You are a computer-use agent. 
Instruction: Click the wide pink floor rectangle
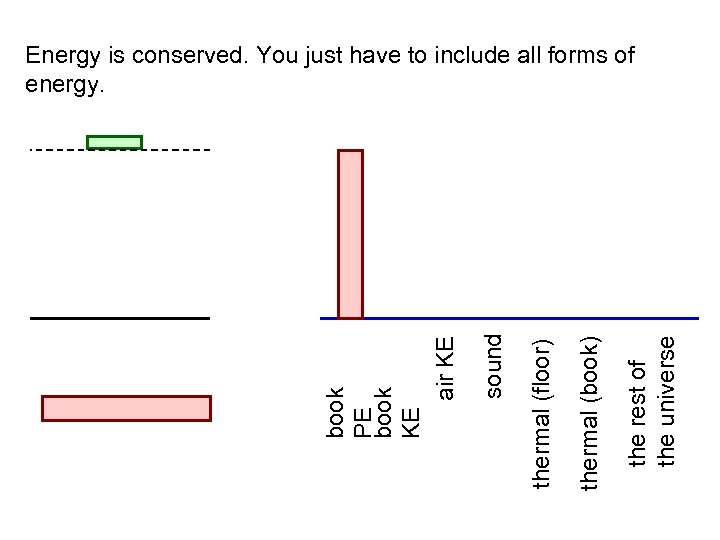126,408
